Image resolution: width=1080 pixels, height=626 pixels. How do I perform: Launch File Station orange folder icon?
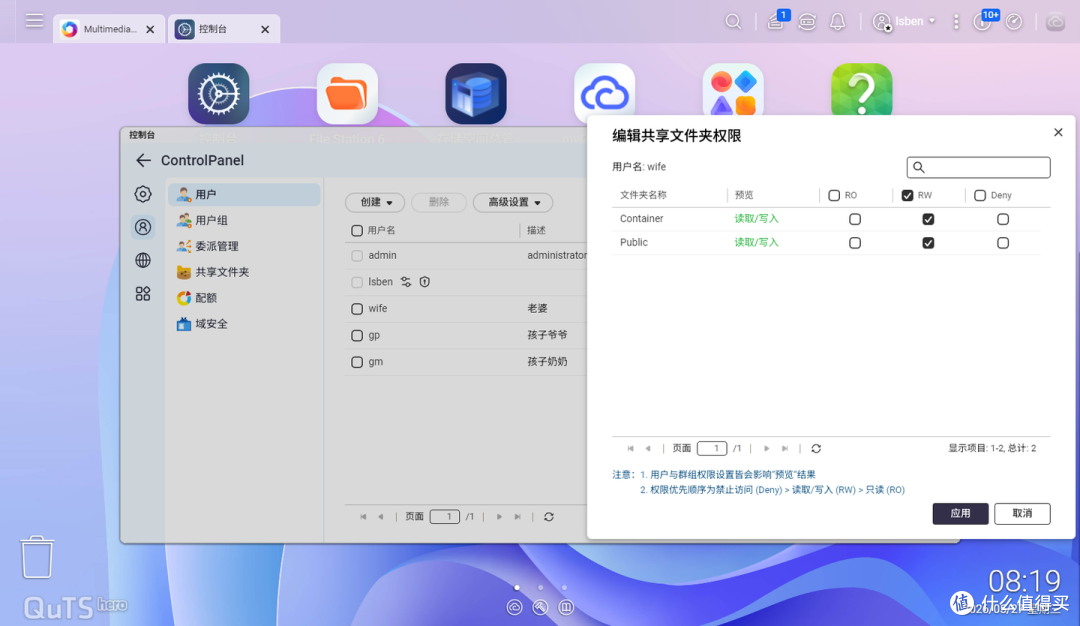point(347,94)
